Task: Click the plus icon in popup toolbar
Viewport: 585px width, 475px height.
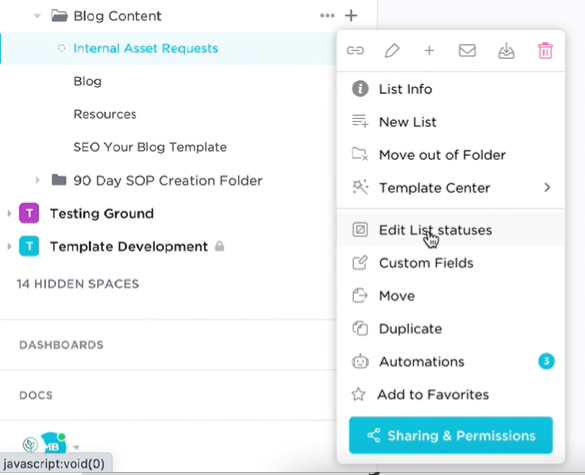Action: click(x=429, y=50)
